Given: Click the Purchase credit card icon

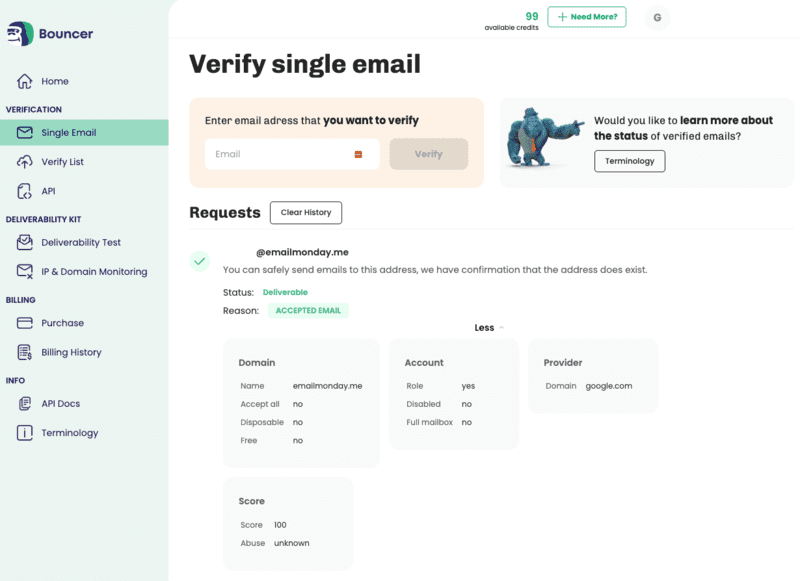Looking at the screenshot, I should point(24,323).
